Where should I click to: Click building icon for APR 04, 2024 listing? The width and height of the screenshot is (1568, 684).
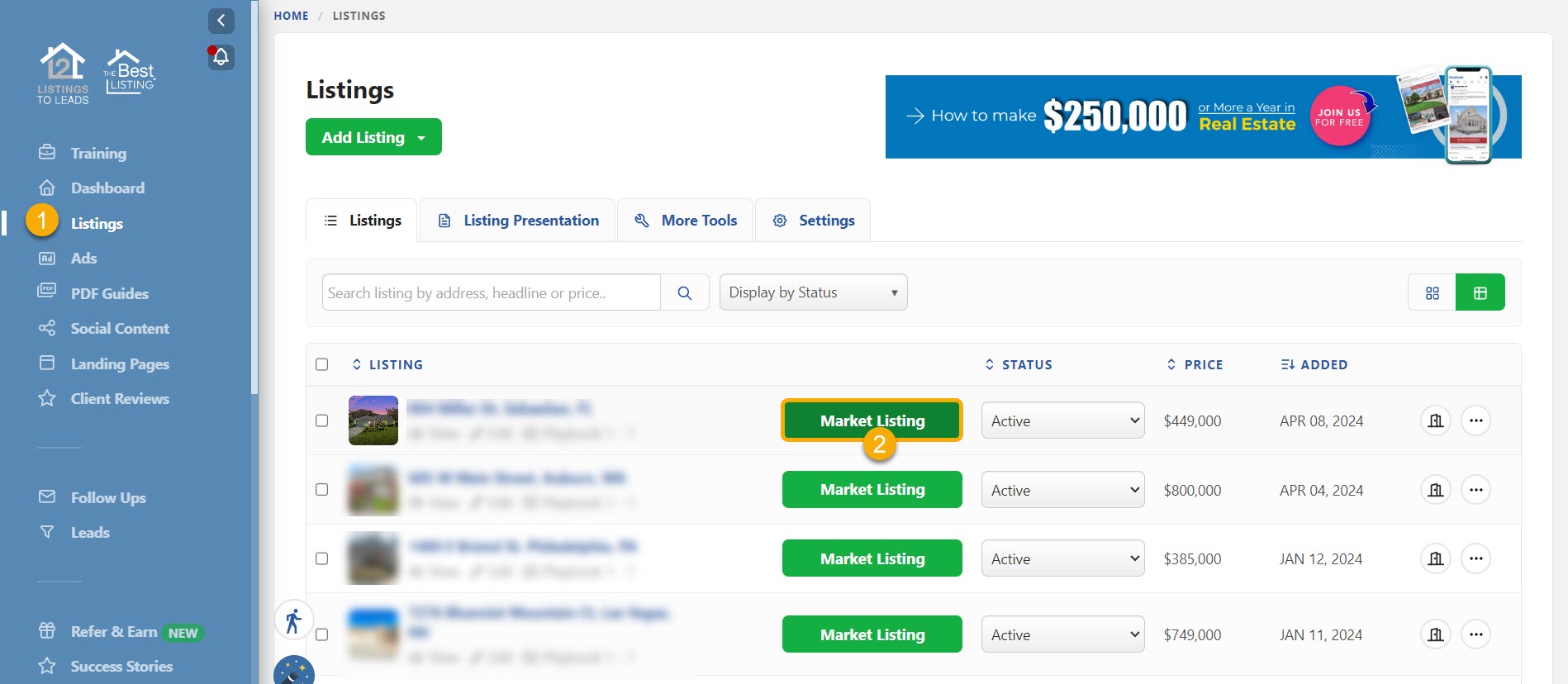point(1436,490)
